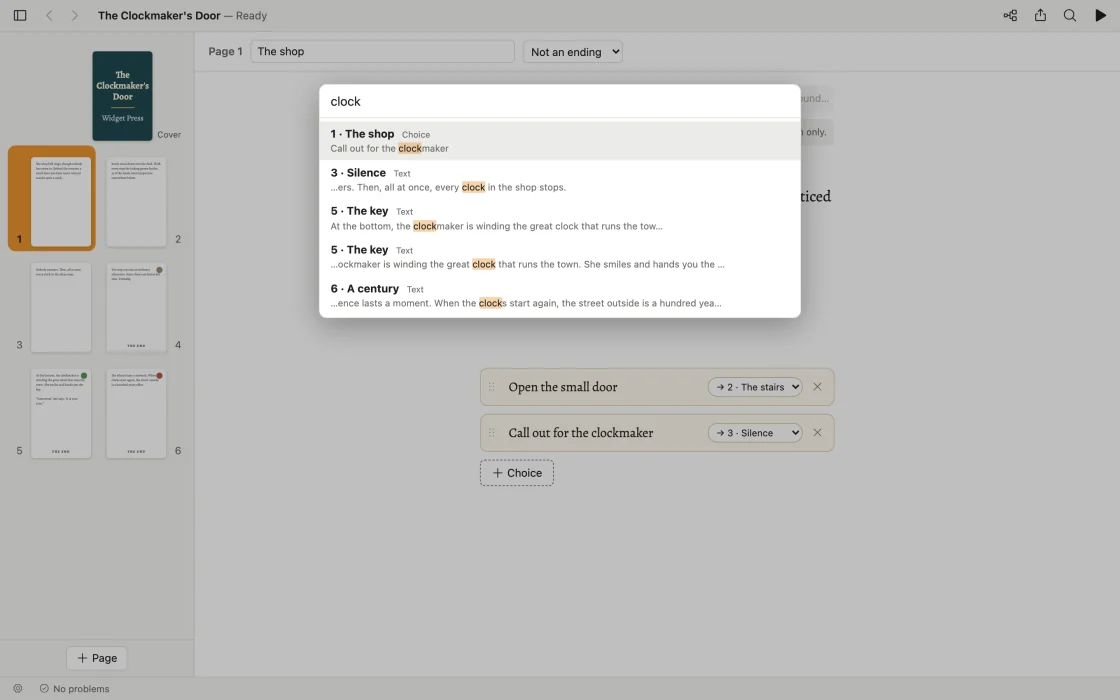Viewport: 1120px width, 700px height.
Task: Click the search field containing clock
Action: click(559, 101)
